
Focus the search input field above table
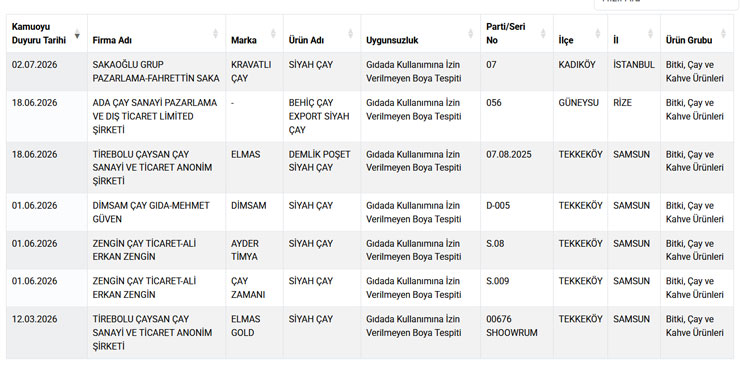point(665,4)
